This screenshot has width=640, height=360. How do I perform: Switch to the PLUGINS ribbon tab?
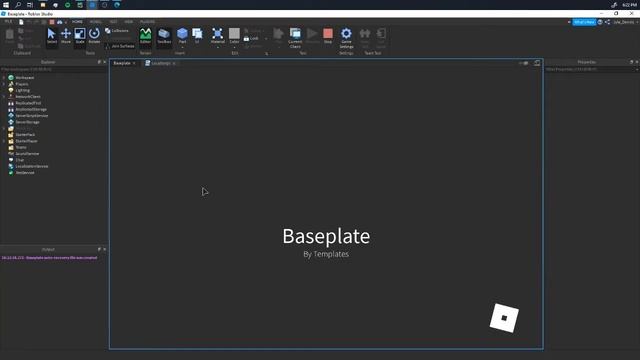pyautogui.click(x=147, y=22)
